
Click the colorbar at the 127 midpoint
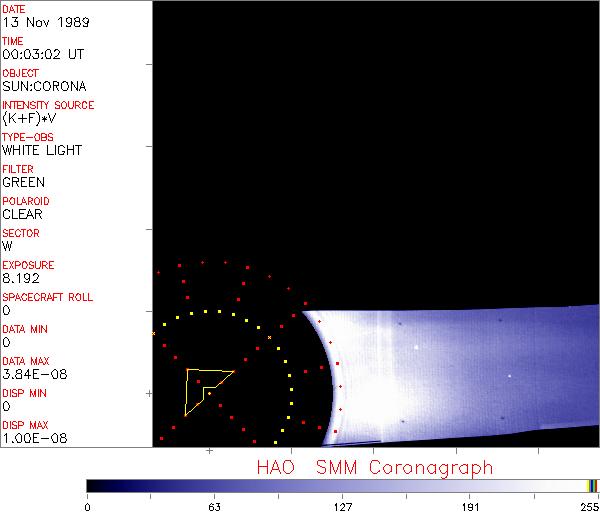[341, 485]
